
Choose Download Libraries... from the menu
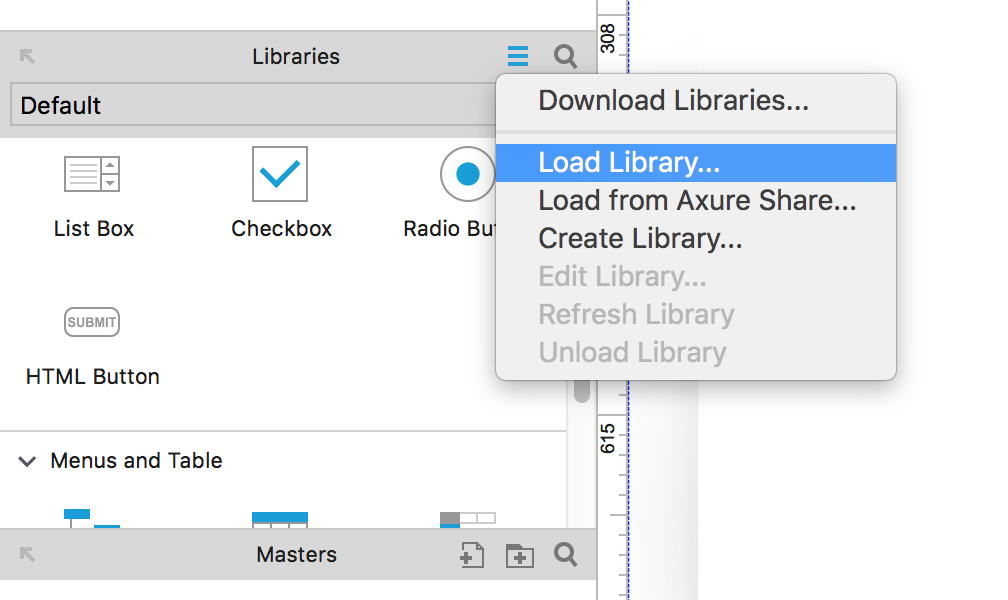pyautogui.click(x=696, y=101)
